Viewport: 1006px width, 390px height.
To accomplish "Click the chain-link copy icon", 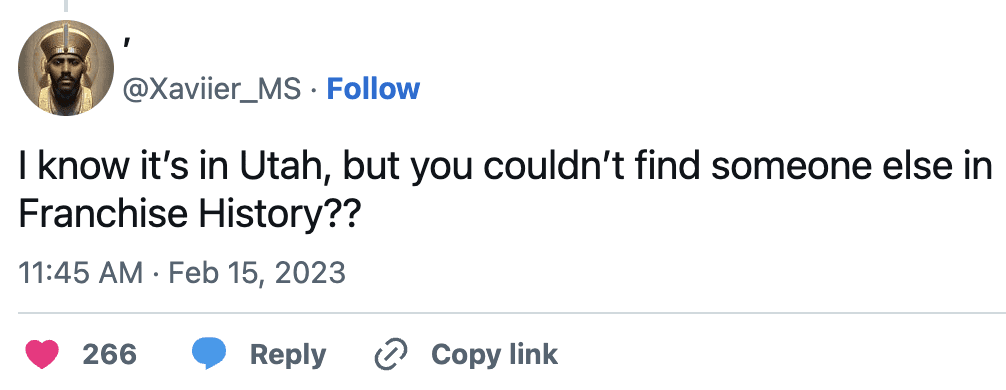I will 391,354.
